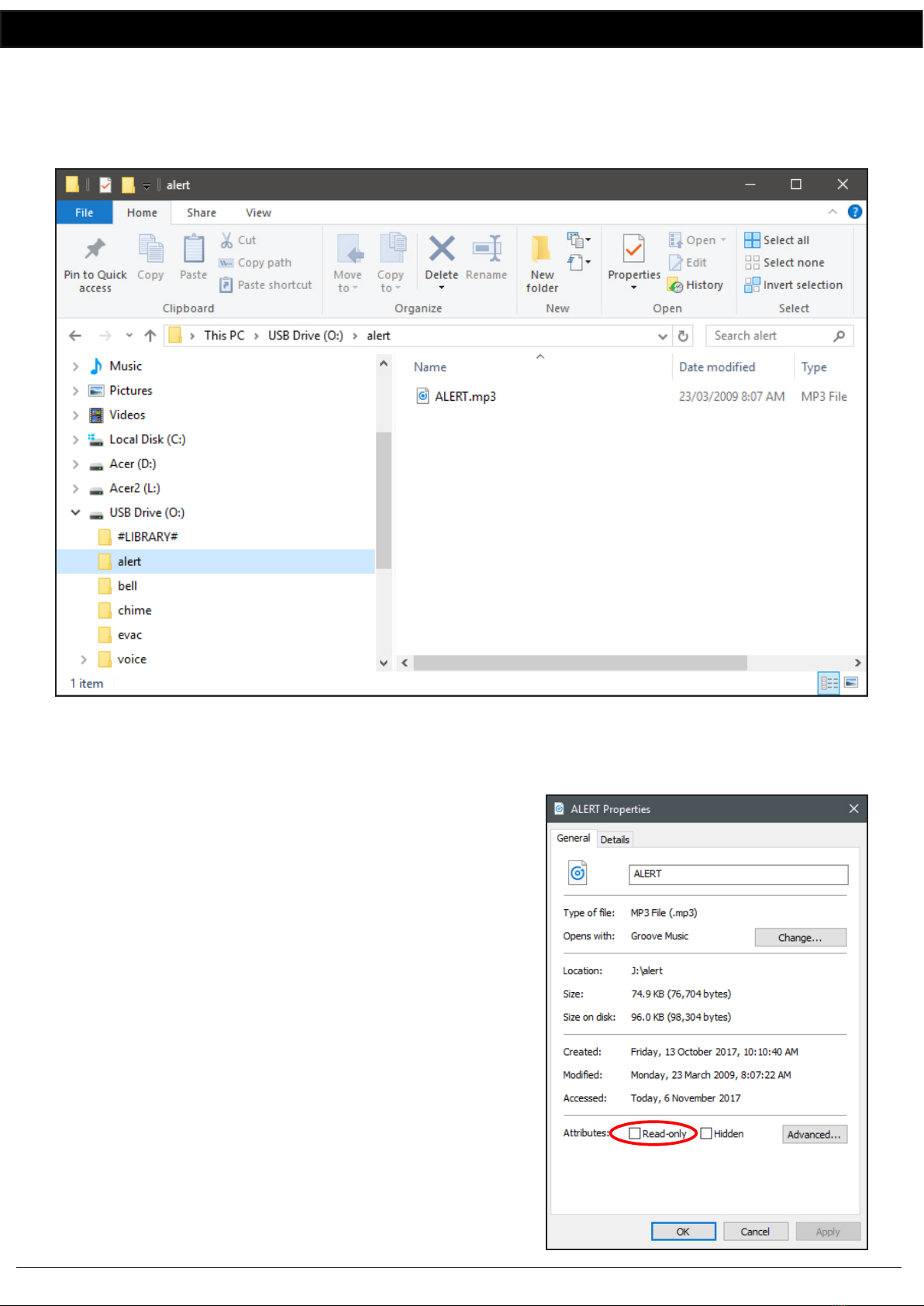Click the horizontal scrollbar in file list
The image size is (924, 1306).
click(x=580, y=663)
